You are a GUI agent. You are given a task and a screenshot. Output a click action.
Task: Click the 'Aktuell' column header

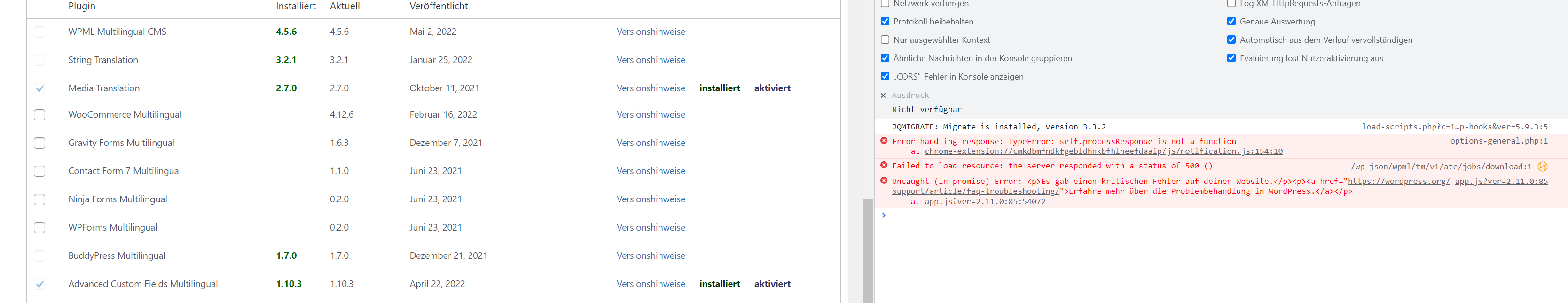[x=345, y=6]
